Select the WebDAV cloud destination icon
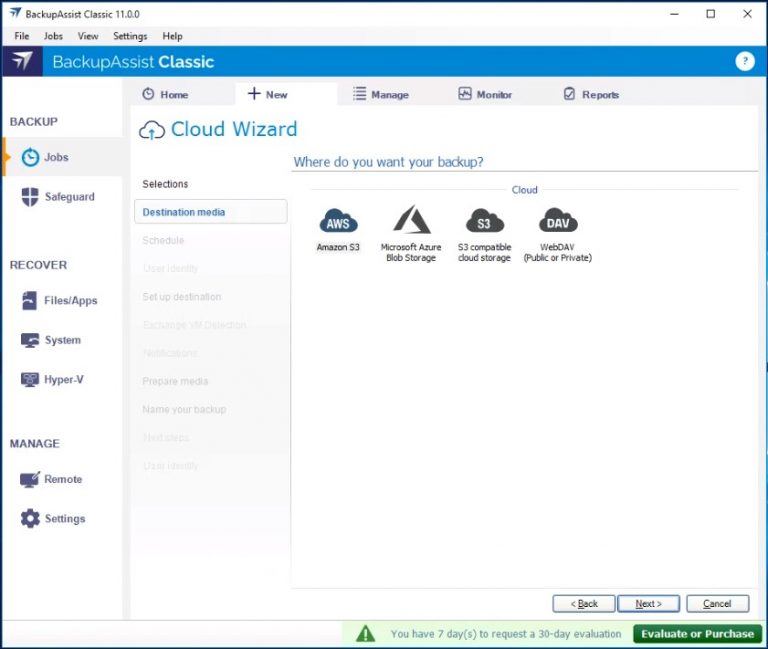Screen dimensions: 768x649 point(557,222)
